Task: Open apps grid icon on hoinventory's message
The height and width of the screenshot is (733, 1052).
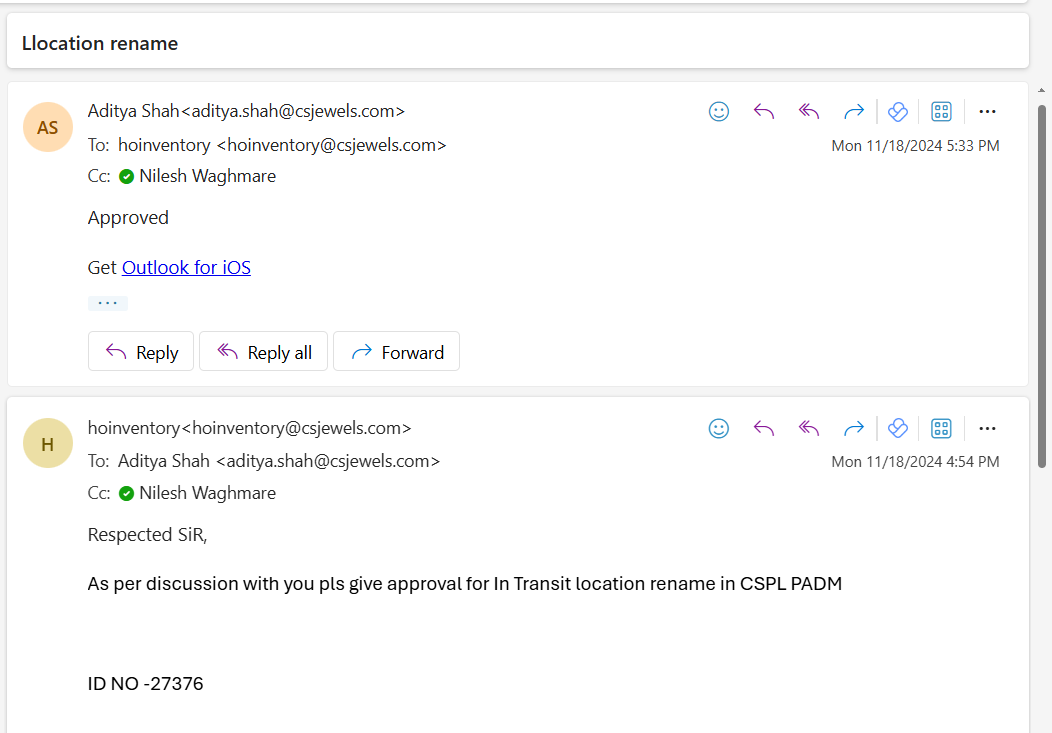Action: [x=941, y=429]
